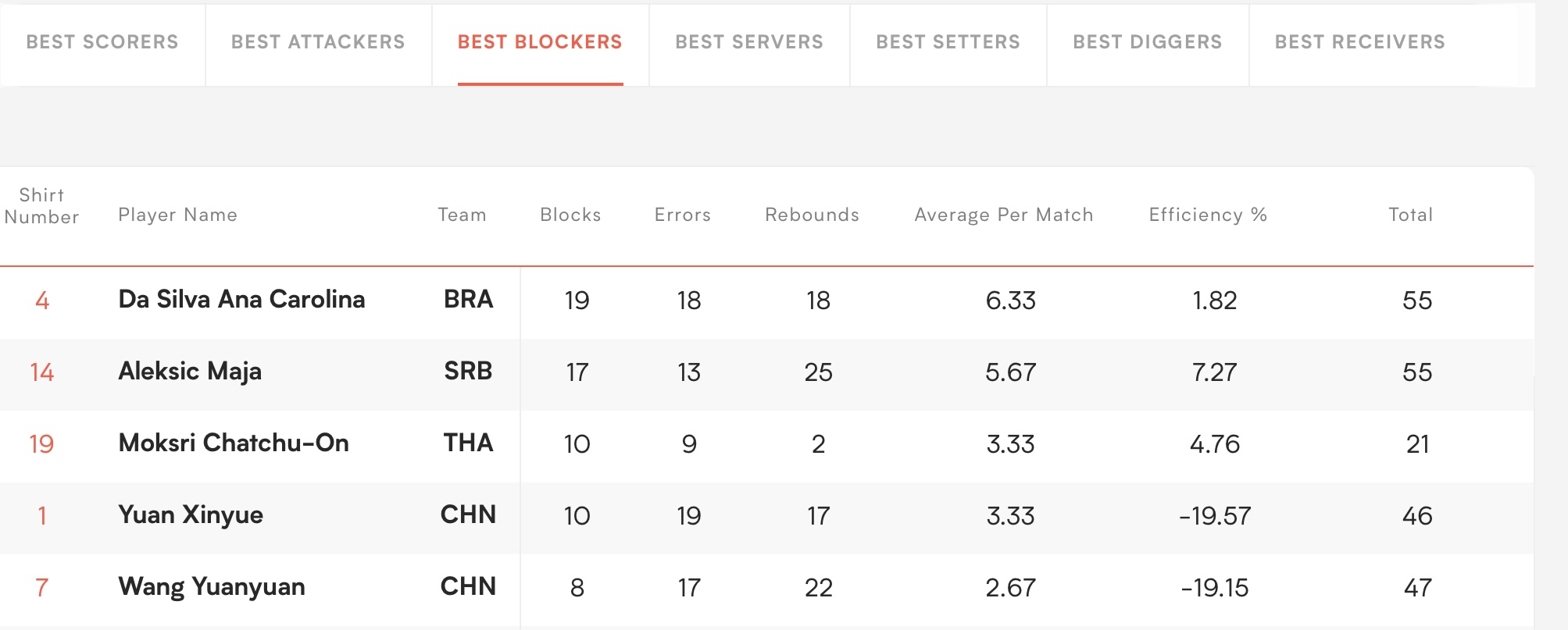The width and height of the screenshot is (1568, 630).
Task: Click the Player Name column header
Action: (177, 215)
